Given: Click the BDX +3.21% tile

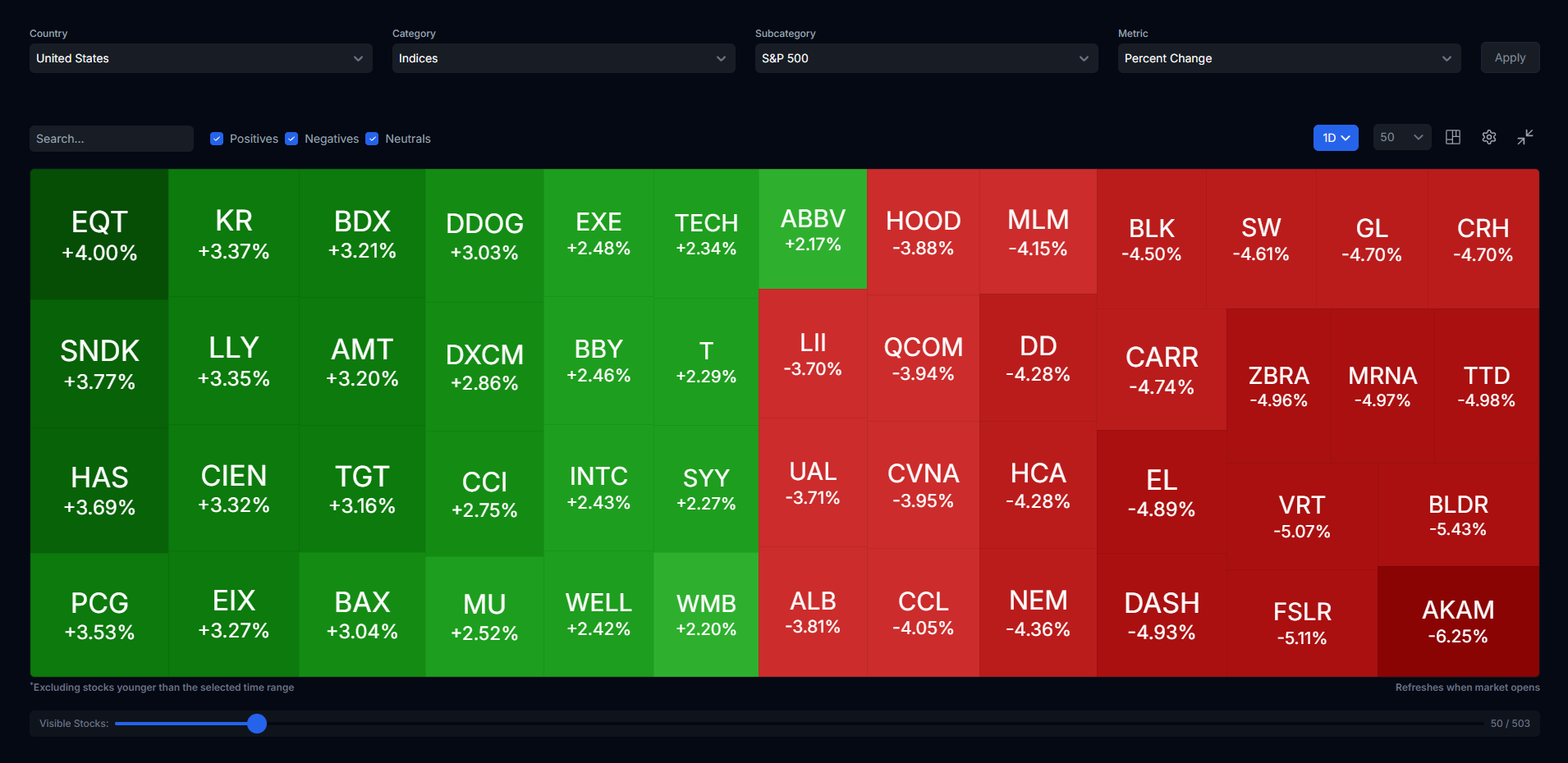Looking at the screenshot, I should (x=362, y=233).
